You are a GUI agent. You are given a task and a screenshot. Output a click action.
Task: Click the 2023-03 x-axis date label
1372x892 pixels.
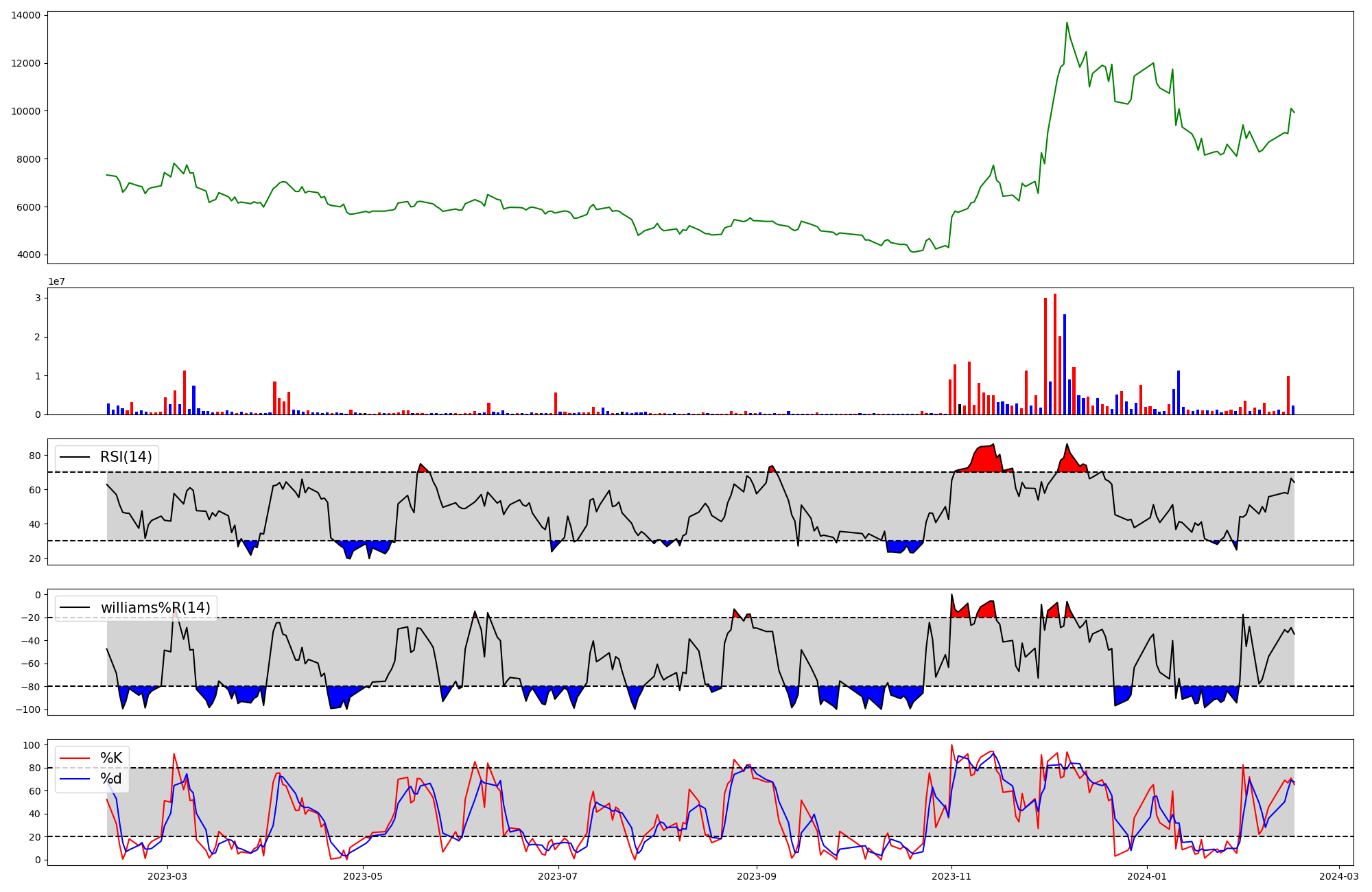point(167,876)
